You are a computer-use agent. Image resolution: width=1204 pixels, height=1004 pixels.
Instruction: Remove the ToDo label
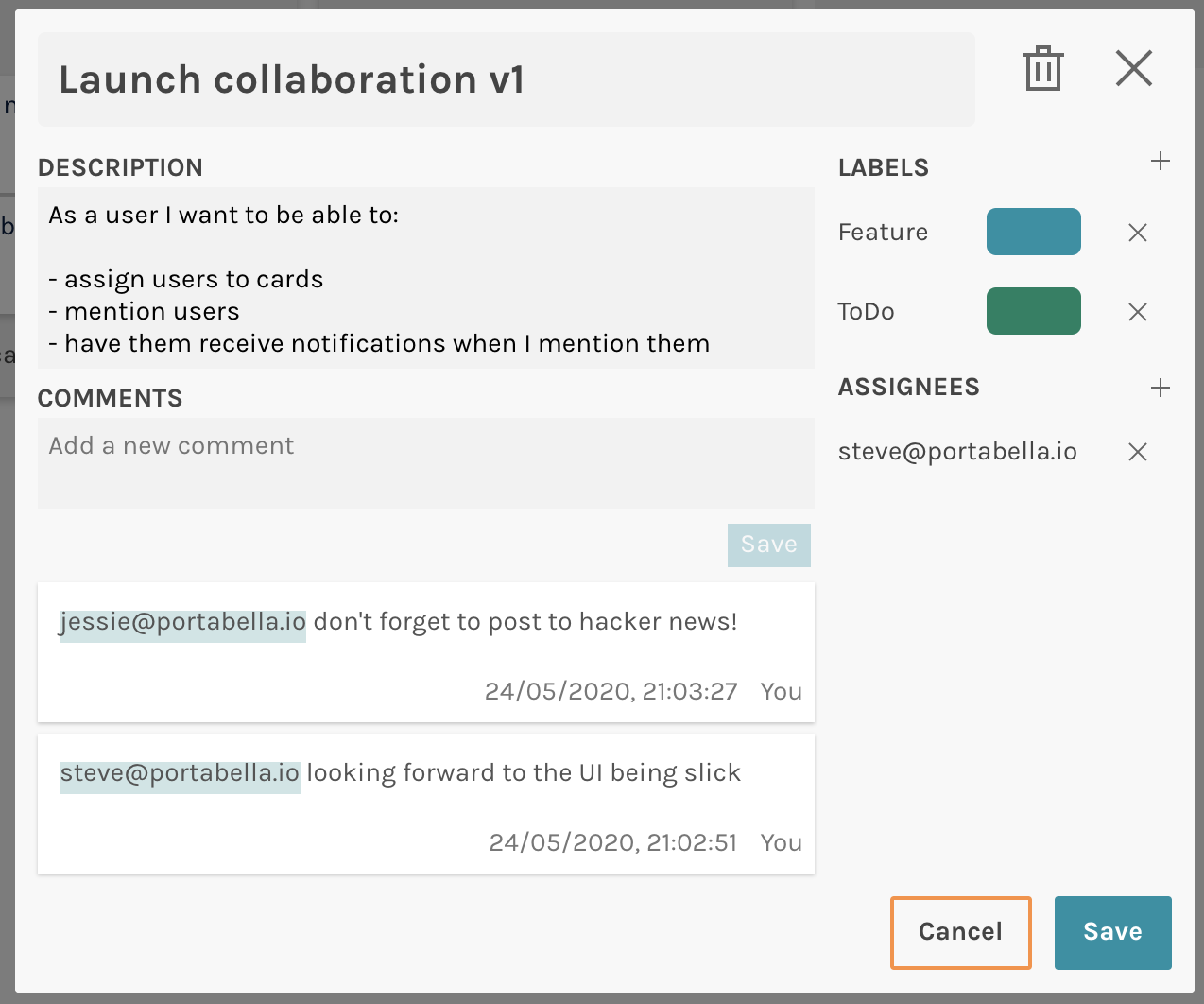coord(1138,312)
